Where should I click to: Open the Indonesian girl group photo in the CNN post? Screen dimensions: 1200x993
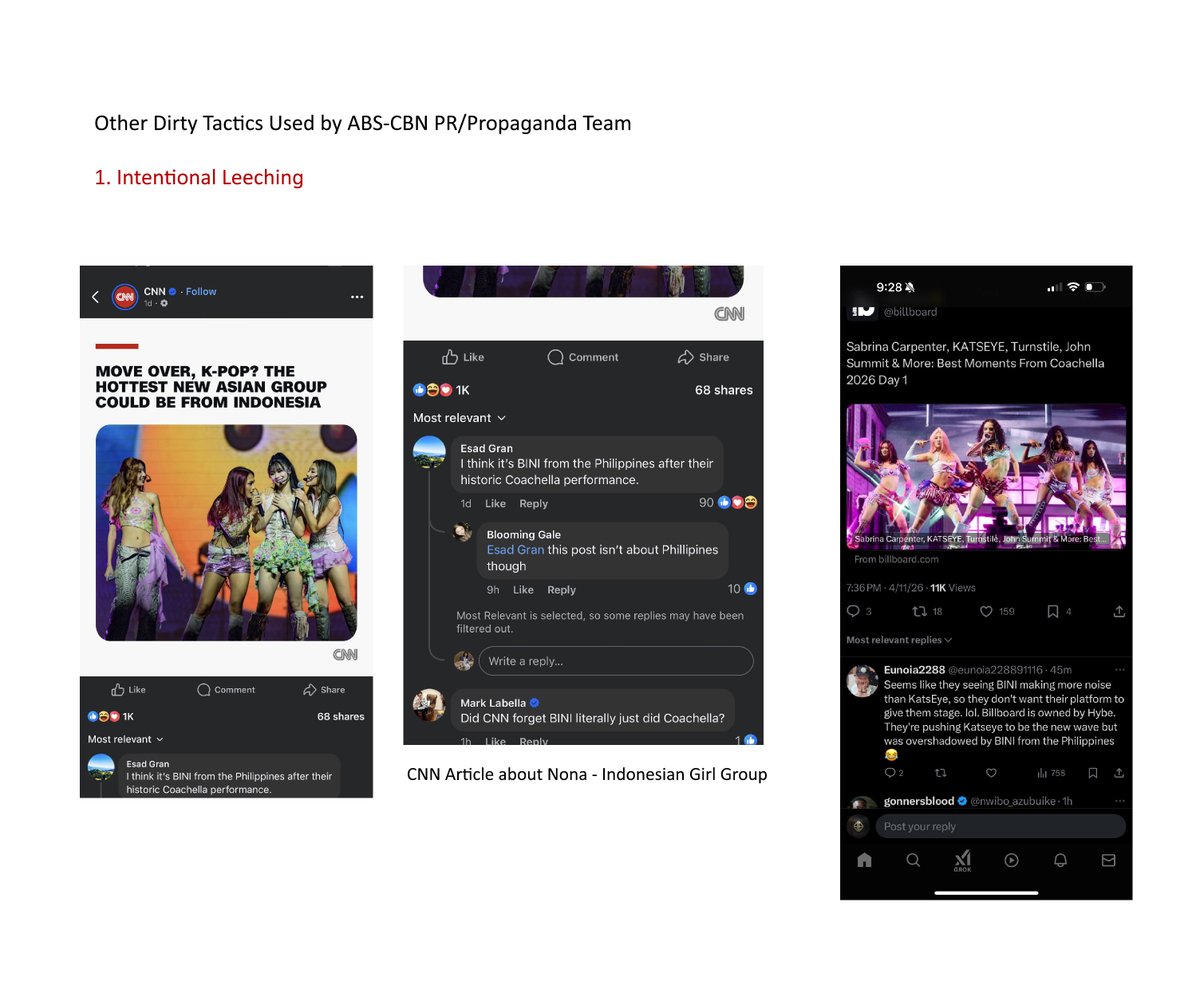click(226, 532)
